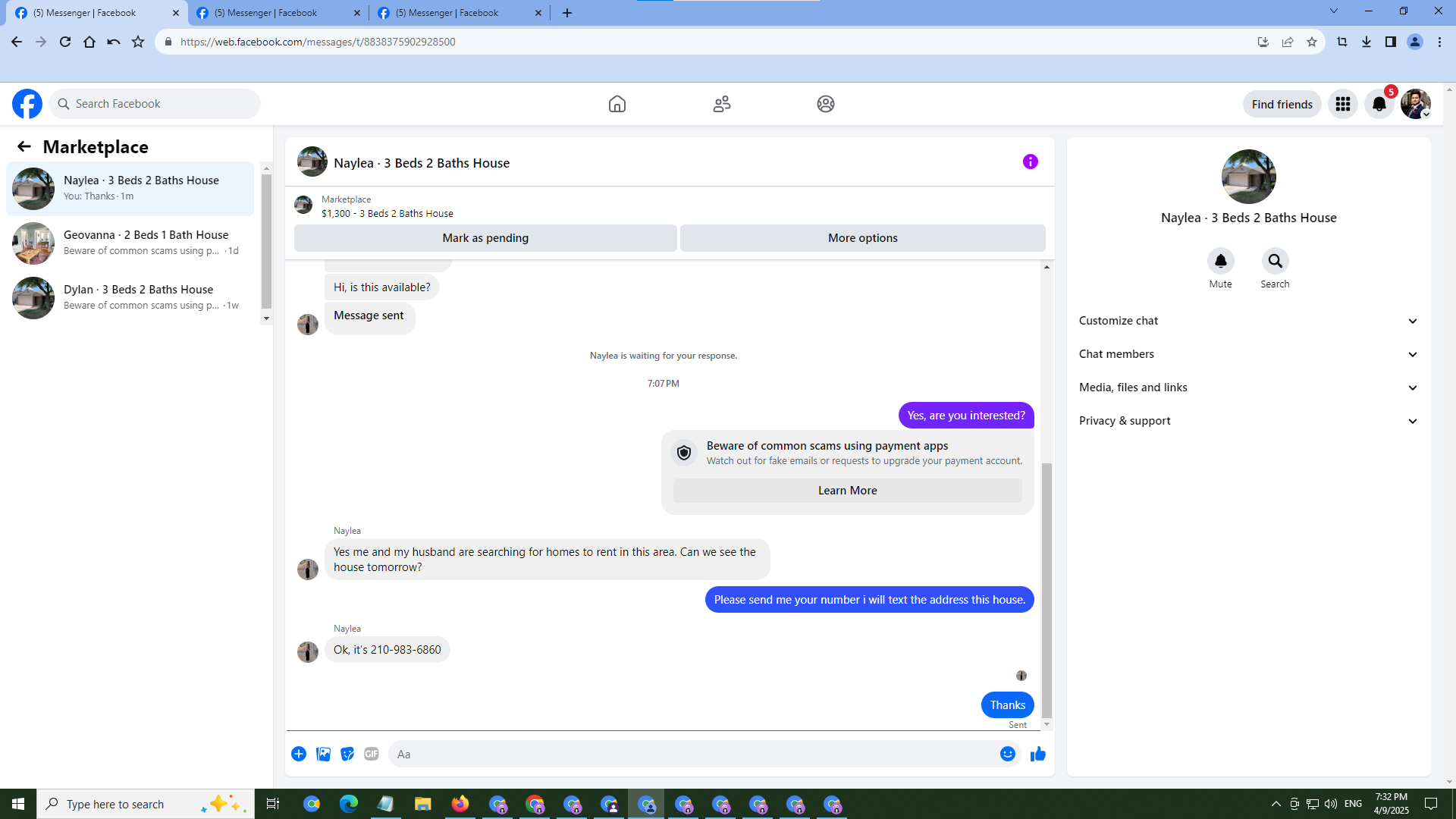This screenshot has height=819, width=1456.
Task: Open account profile picture menu
Action: click(1416, 104)
